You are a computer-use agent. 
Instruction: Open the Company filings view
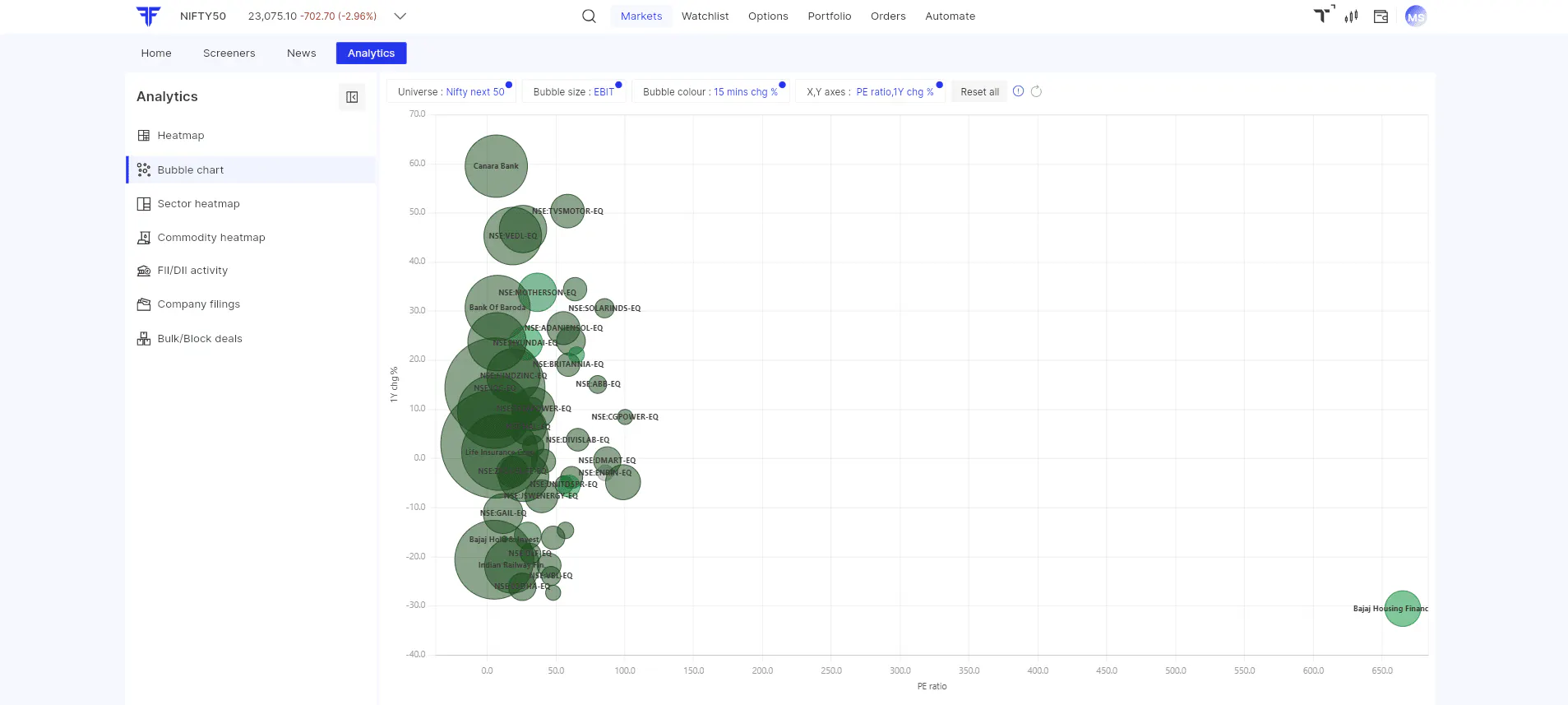click(251, 304)
